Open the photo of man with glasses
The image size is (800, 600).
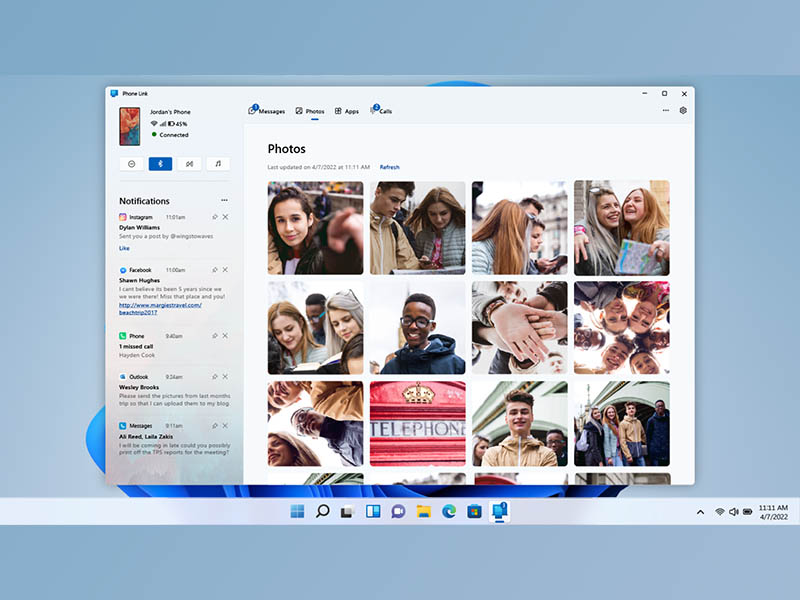coord(417,328)
